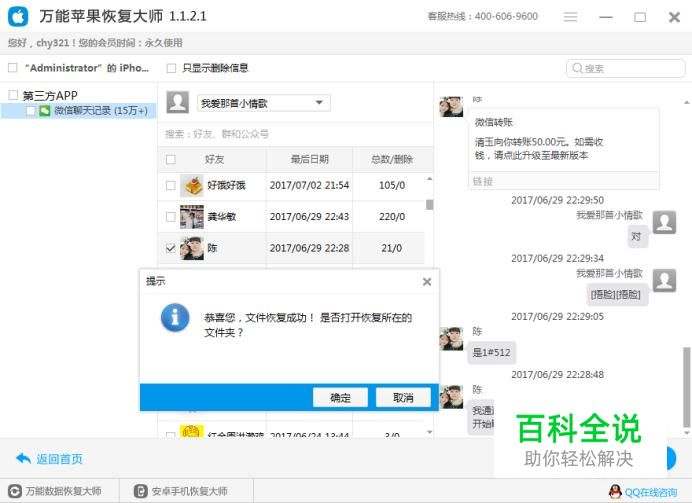The width and height of the screenshot is (692, 503).
Task: Click sender avatar beside the 对 message
Action: click(x=664, y=222)
